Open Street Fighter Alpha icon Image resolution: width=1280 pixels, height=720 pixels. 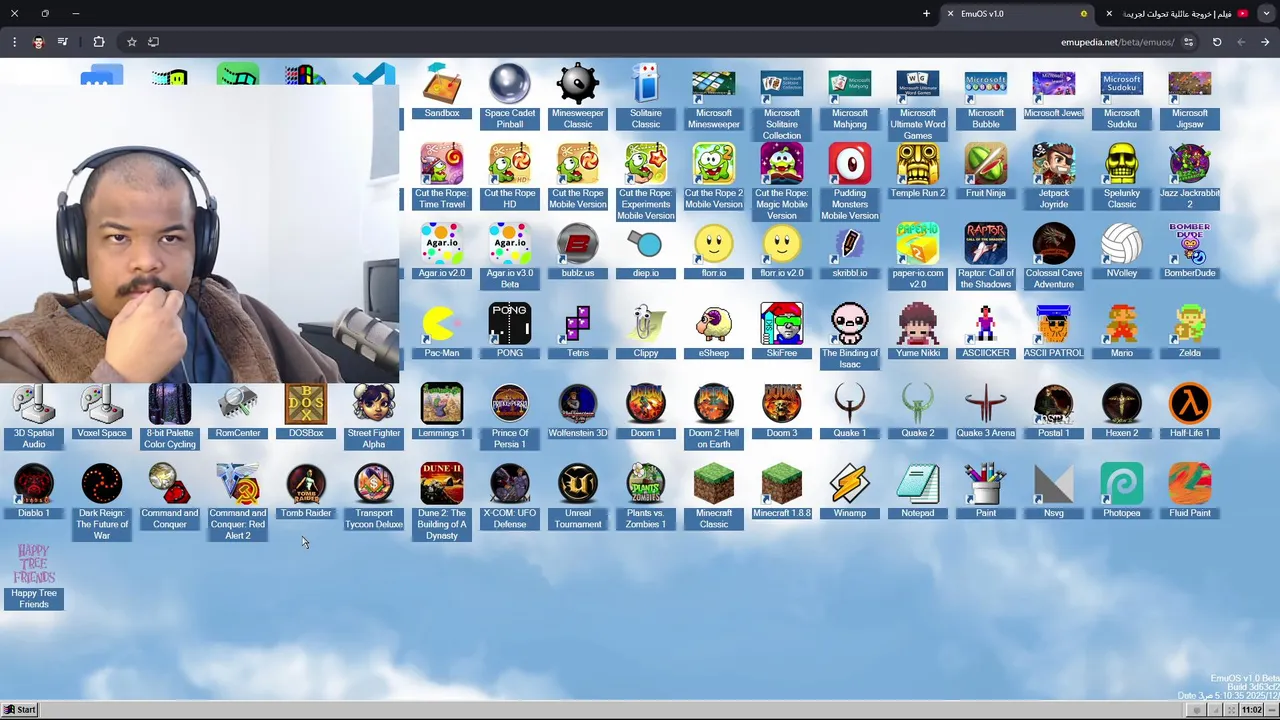tap(374, 417)
